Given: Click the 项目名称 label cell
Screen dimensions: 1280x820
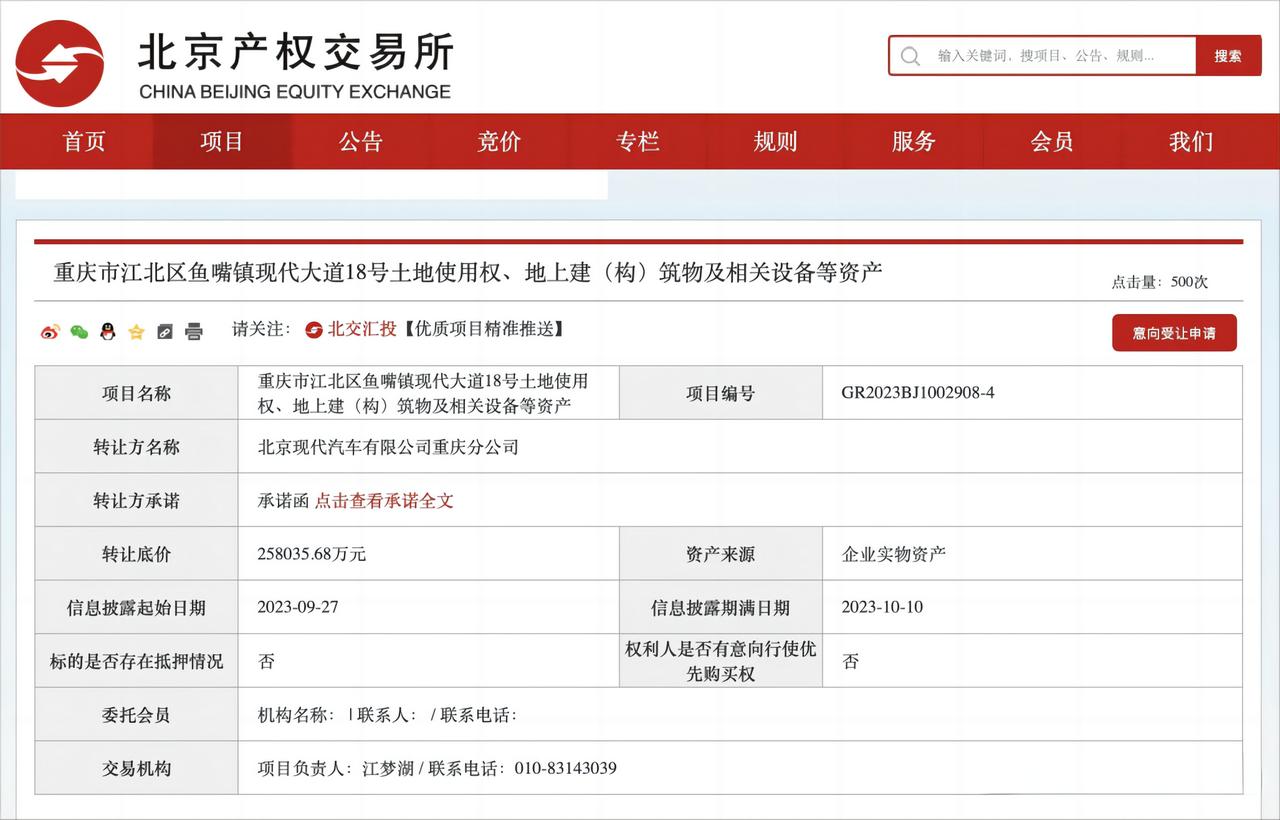Looking at the screenshot, I should click(136, 393).
